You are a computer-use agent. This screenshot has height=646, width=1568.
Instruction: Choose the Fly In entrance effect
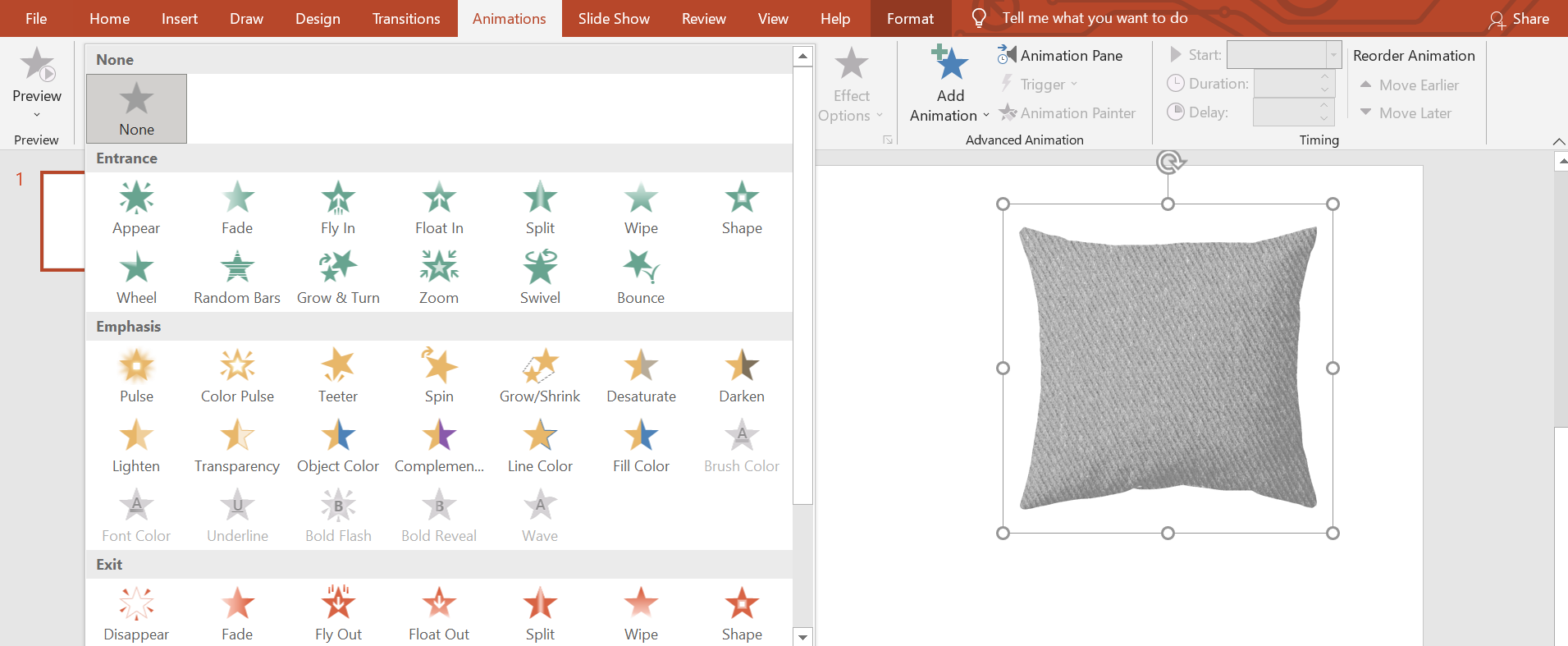pos(338,208)
